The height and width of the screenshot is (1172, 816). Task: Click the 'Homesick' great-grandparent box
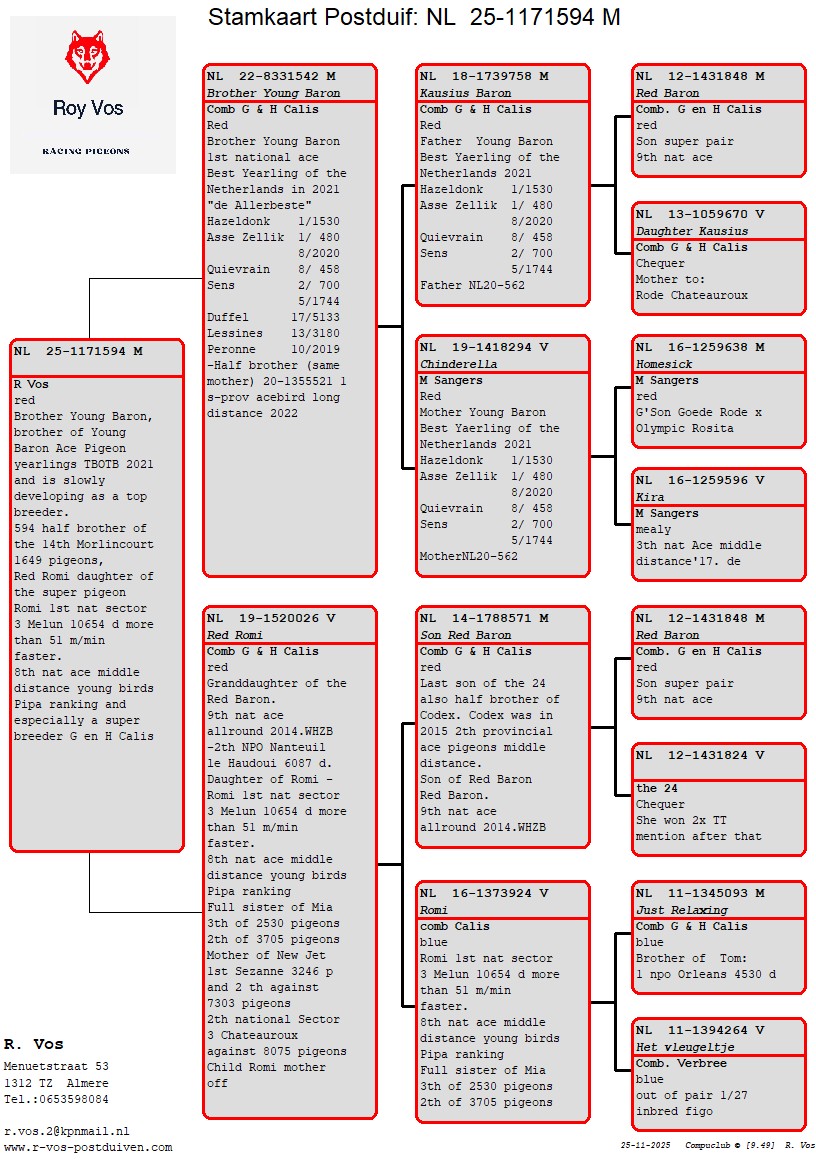[x=719, y=391]
